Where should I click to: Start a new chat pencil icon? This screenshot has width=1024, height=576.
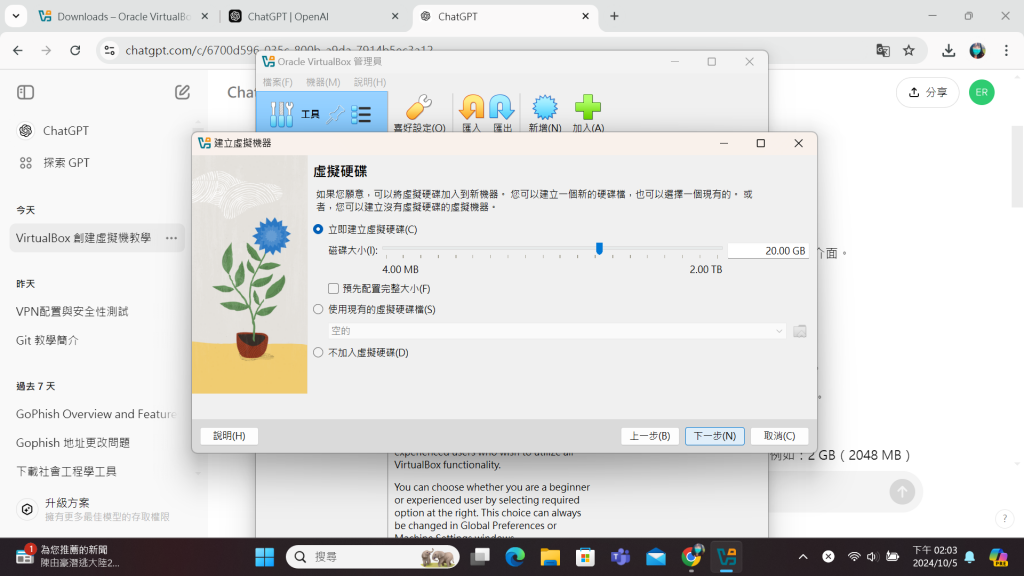click(182, 92)
